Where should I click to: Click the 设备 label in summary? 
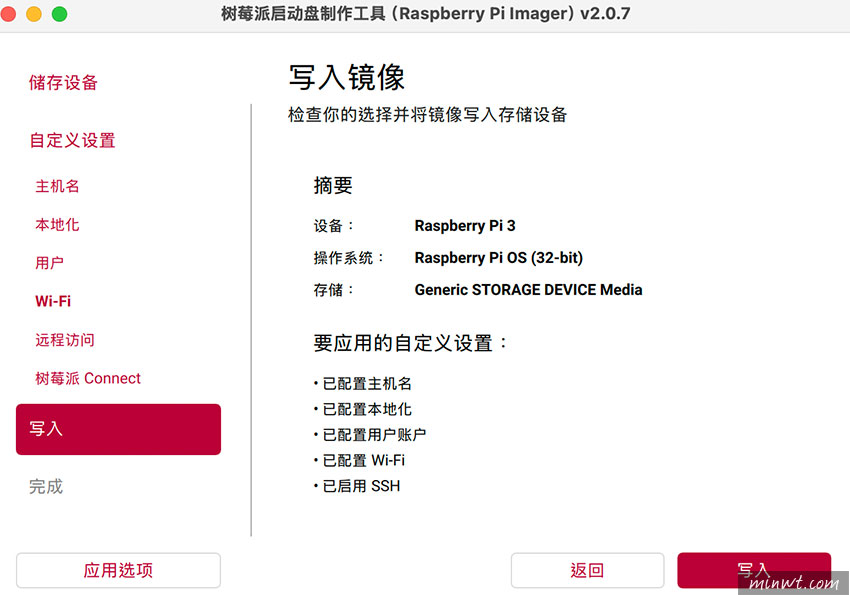coord(333,225)
